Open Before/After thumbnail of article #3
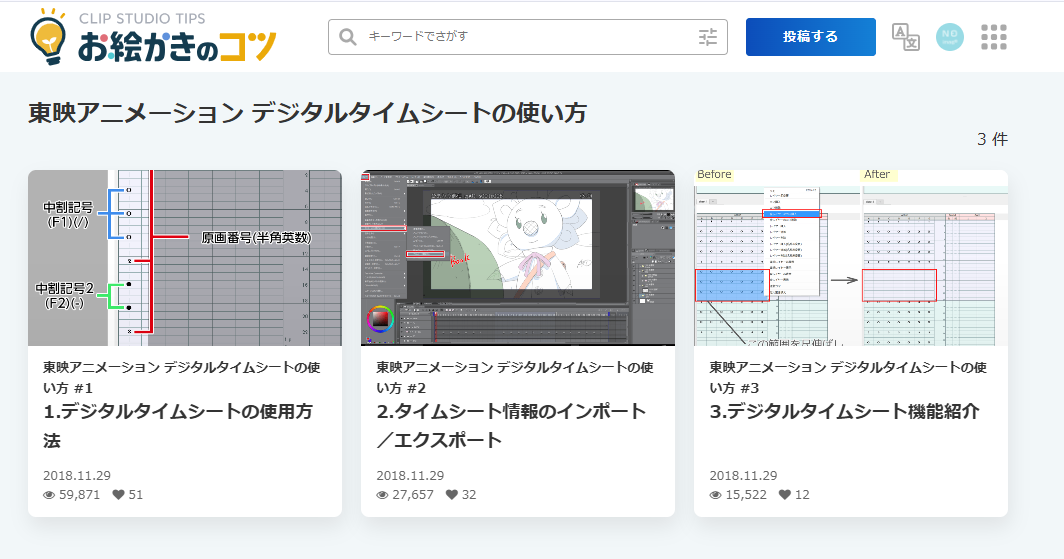 pos(850,258)
